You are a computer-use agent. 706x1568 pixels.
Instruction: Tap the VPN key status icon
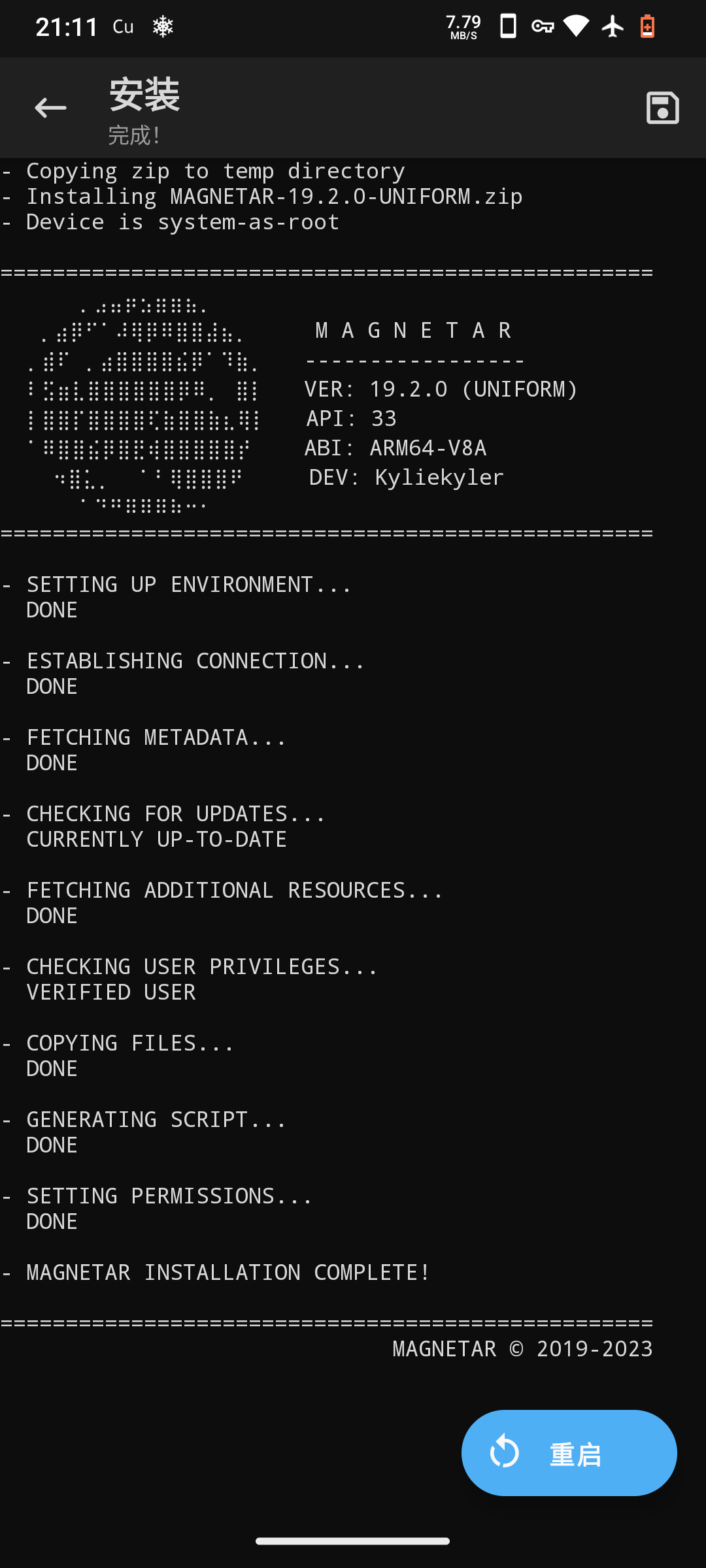[543, 27]
